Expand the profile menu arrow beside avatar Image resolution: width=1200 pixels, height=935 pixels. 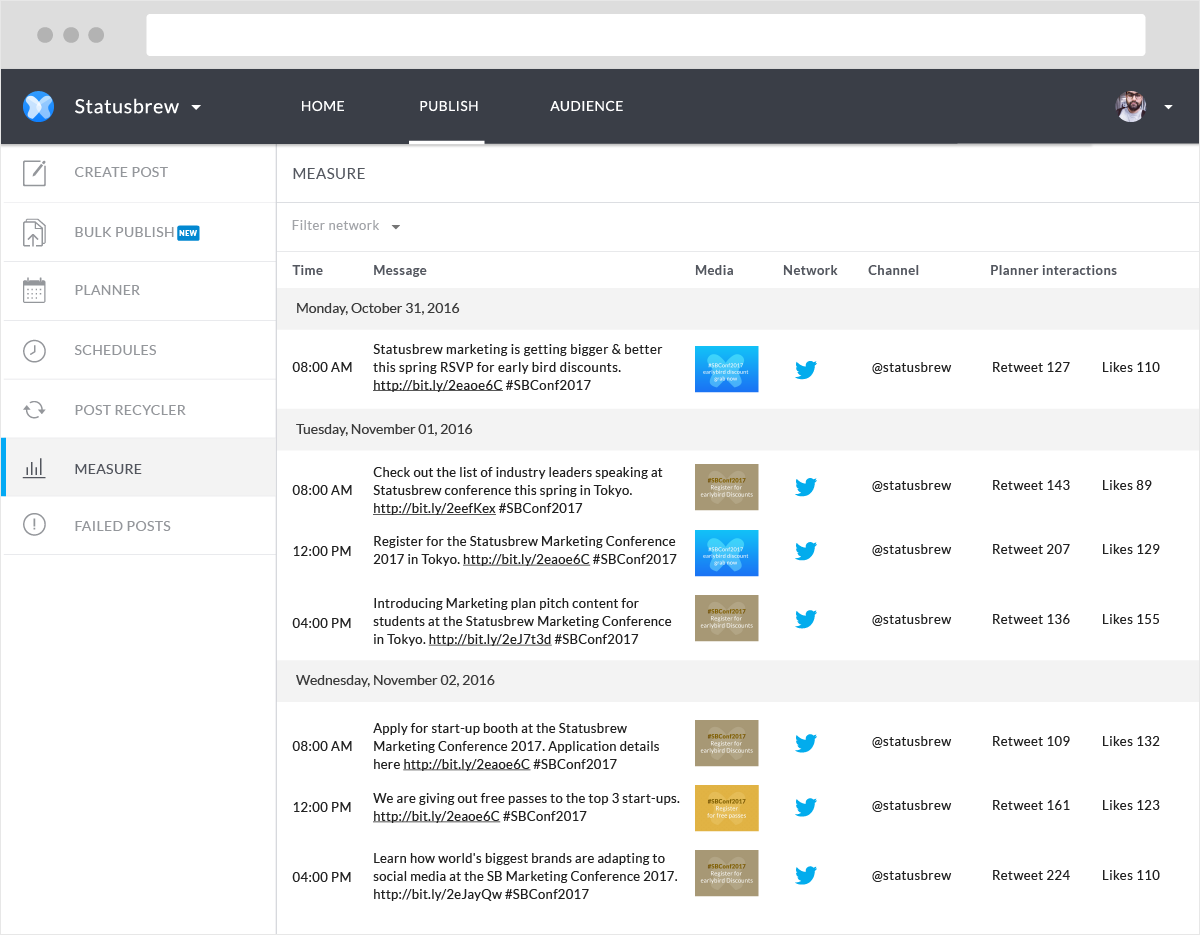pyautogui.click(x=1168, y=107)
